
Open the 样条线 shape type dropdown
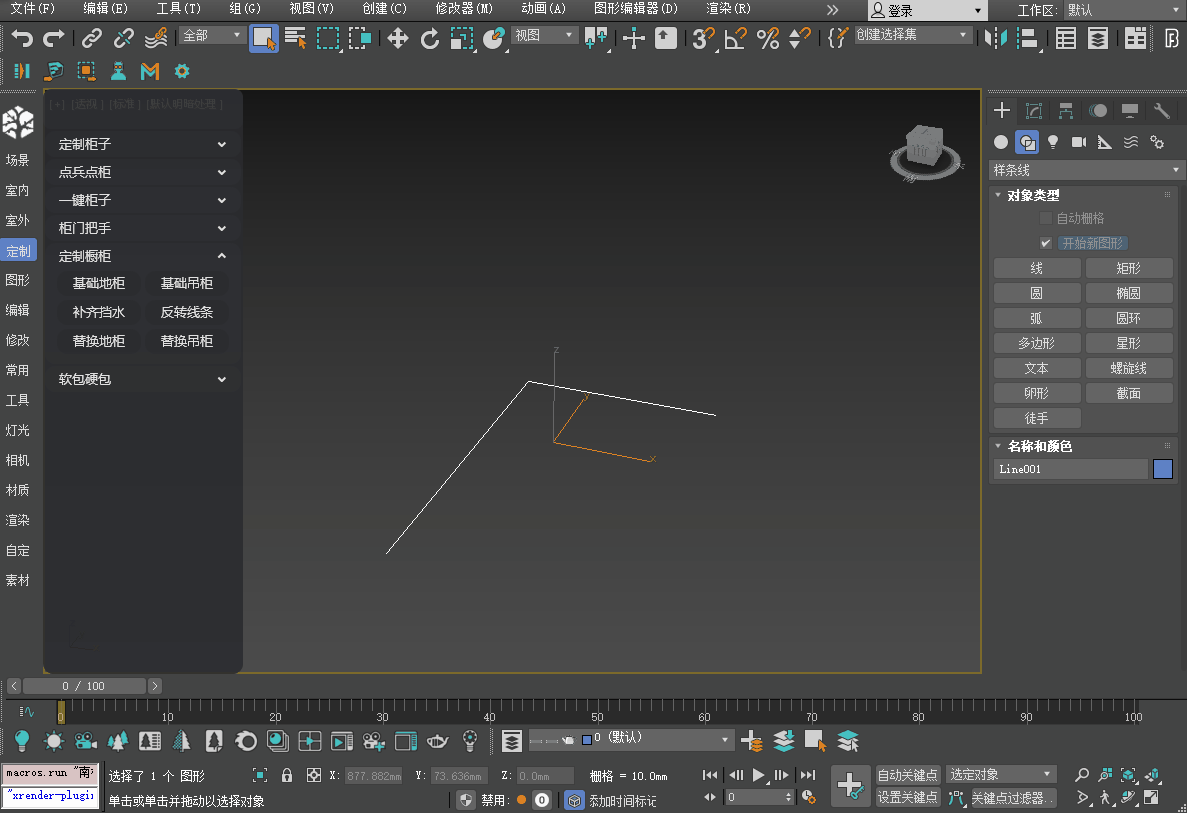point(1086,170)
